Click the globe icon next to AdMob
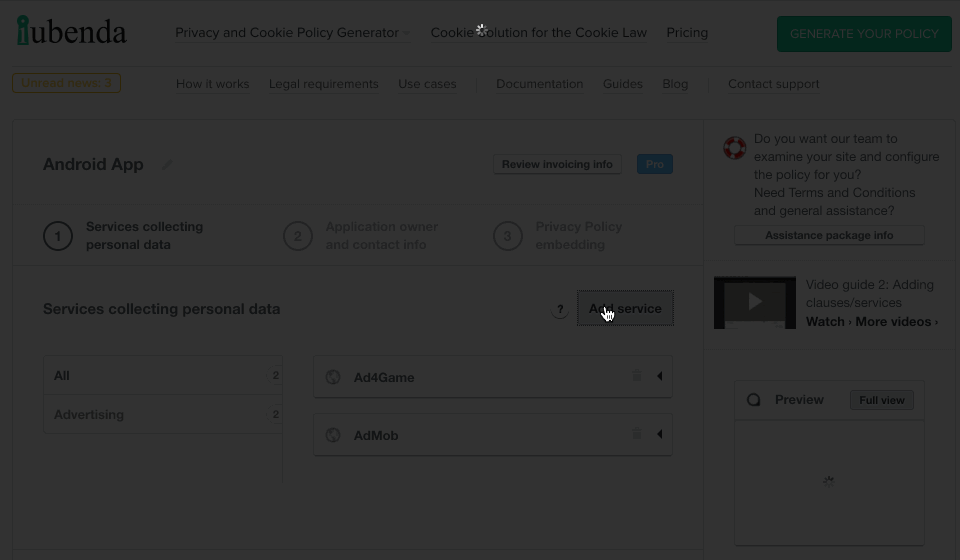Image resolution: width=960 pixels, height=560 pixels. pyautogui.click(x=334, y=435)
